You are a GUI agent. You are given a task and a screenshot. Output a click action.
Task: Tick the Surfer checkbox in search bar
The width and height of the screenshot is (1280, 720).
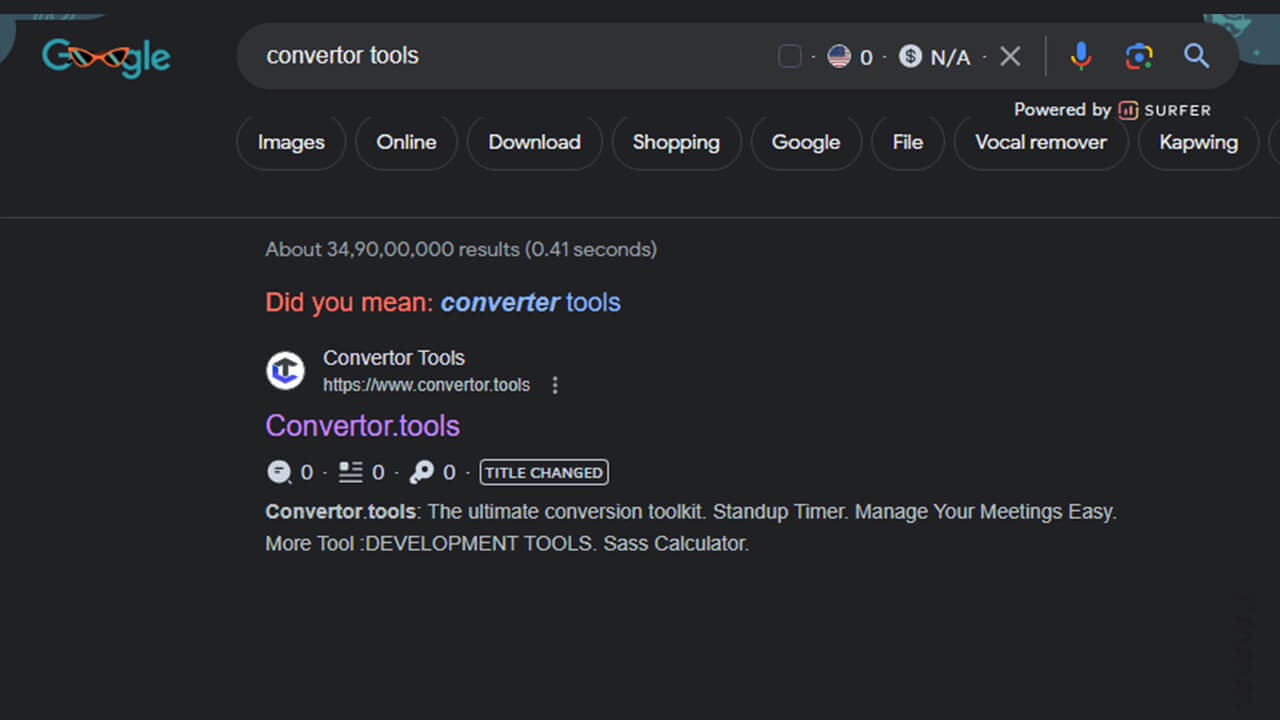(790, 57)
